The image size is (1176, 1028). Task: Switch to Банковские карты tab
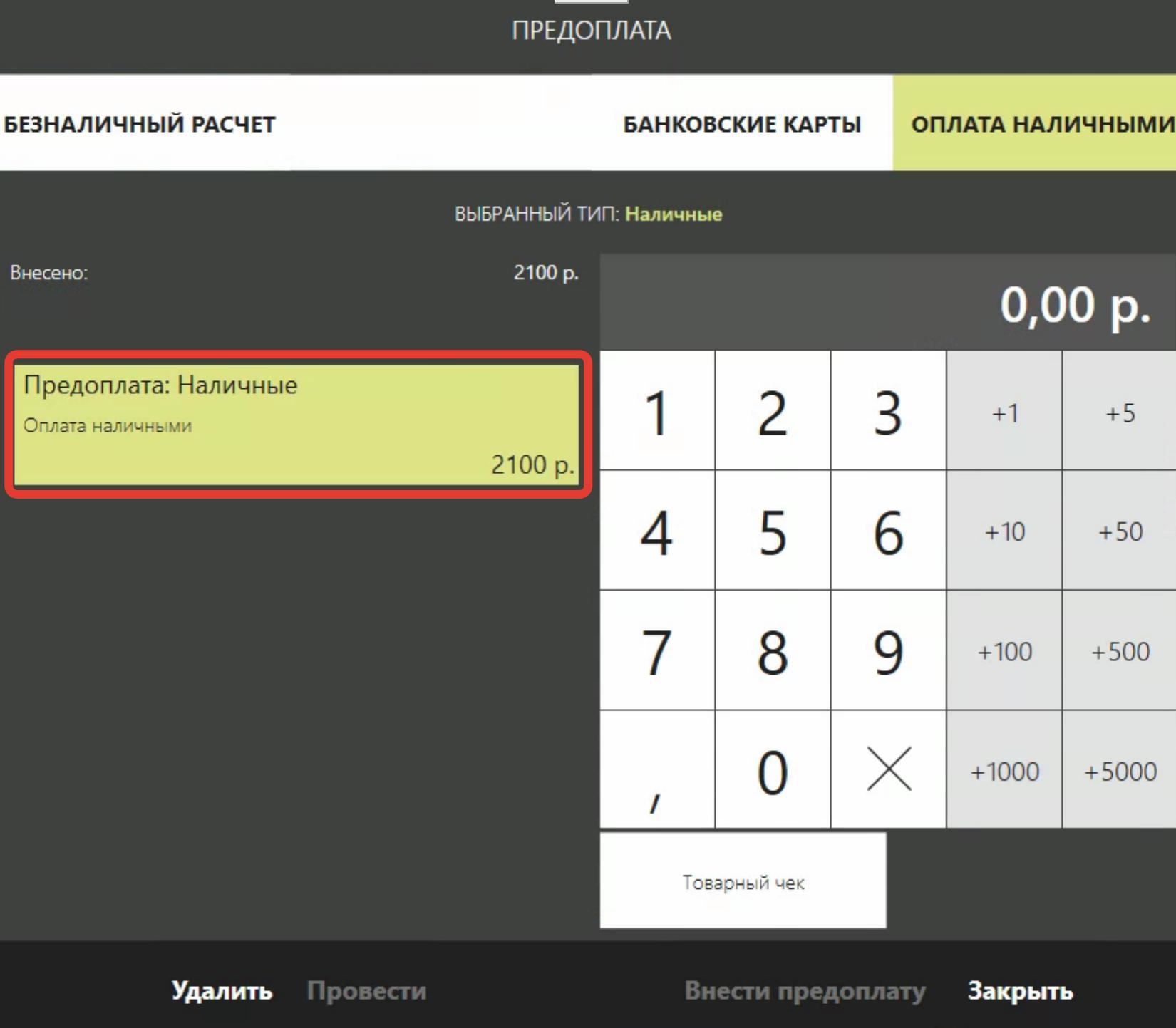click(741, 124)
